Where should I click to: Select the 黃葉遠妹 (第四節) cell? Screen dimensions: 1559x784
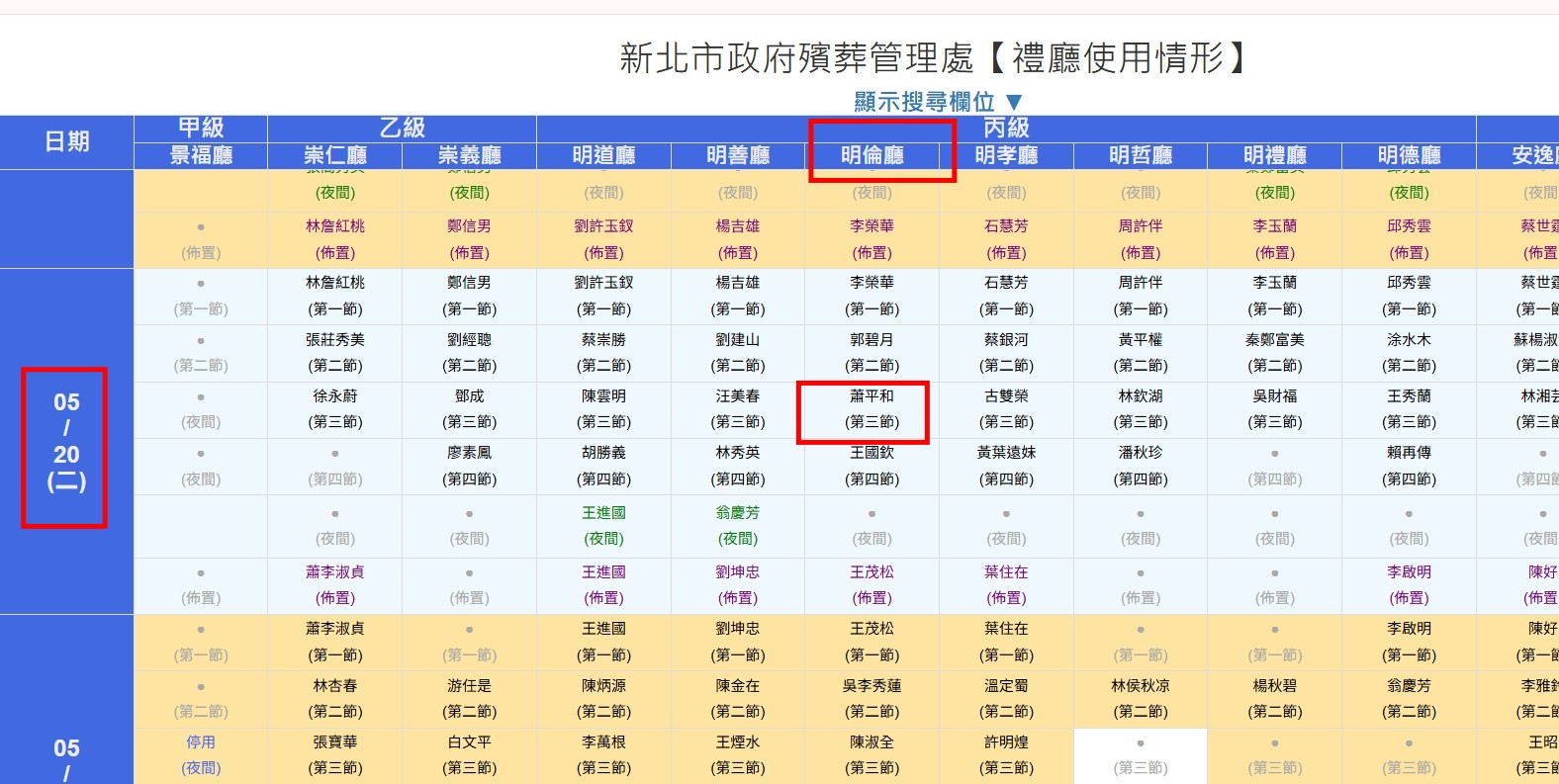coord(1006,466)
